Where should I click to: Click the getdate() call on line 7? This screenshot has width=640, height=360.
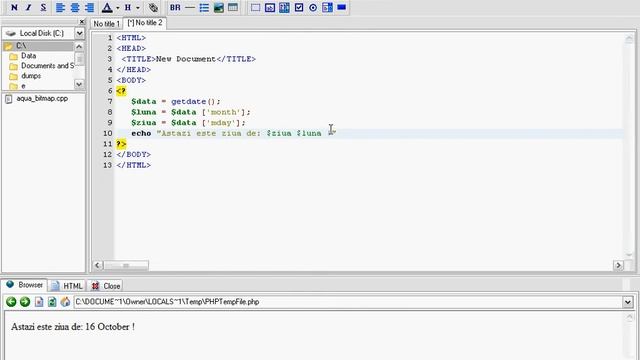coord(196,102)
